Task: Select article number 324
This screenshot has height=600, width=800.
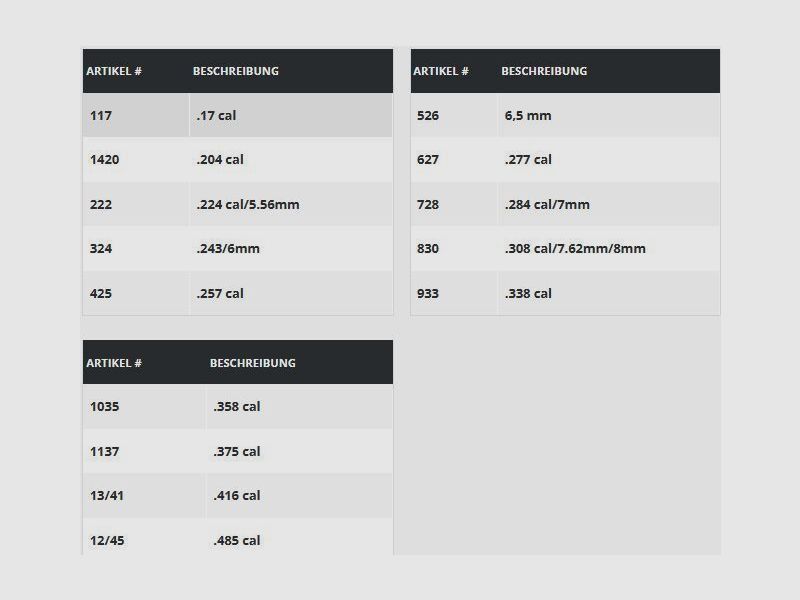Action: [101, 249]
